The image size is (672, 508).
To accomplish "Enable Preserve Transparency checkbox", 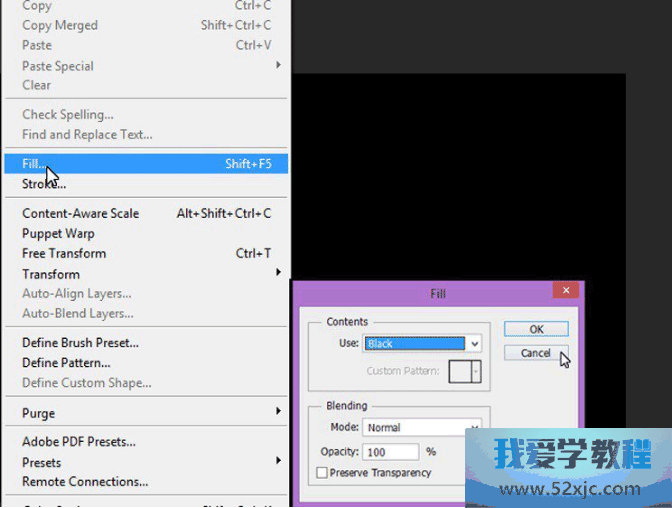I will (x=322, y=473).
